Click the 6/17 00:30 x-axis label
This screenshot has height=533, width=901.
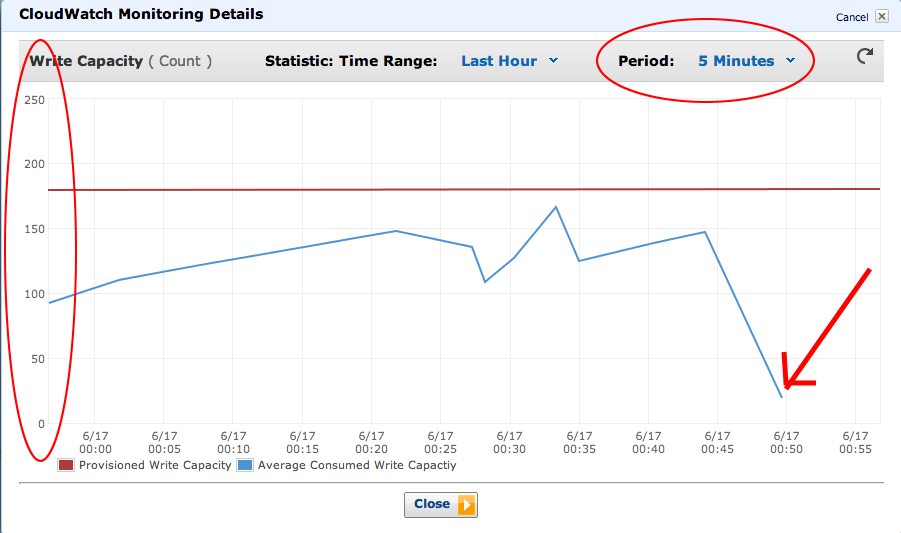point(509,443)
